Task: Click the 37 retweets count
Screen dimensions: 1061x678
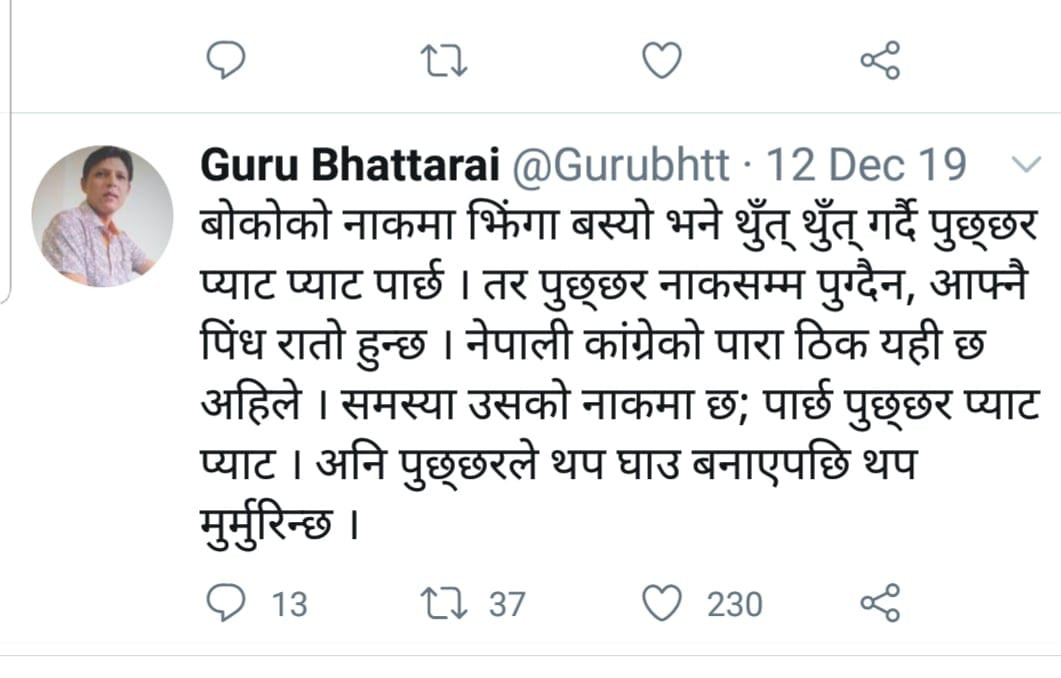Action: point(507,604)
